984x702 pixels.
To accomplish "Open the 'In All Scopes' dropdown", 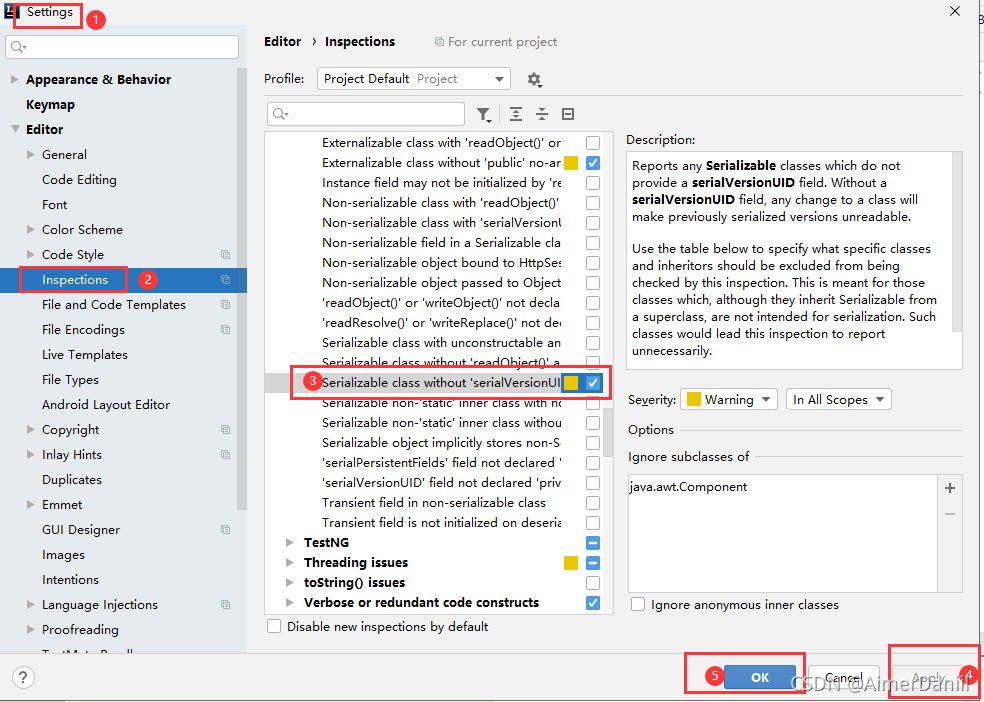I will (x=838, y=400).
